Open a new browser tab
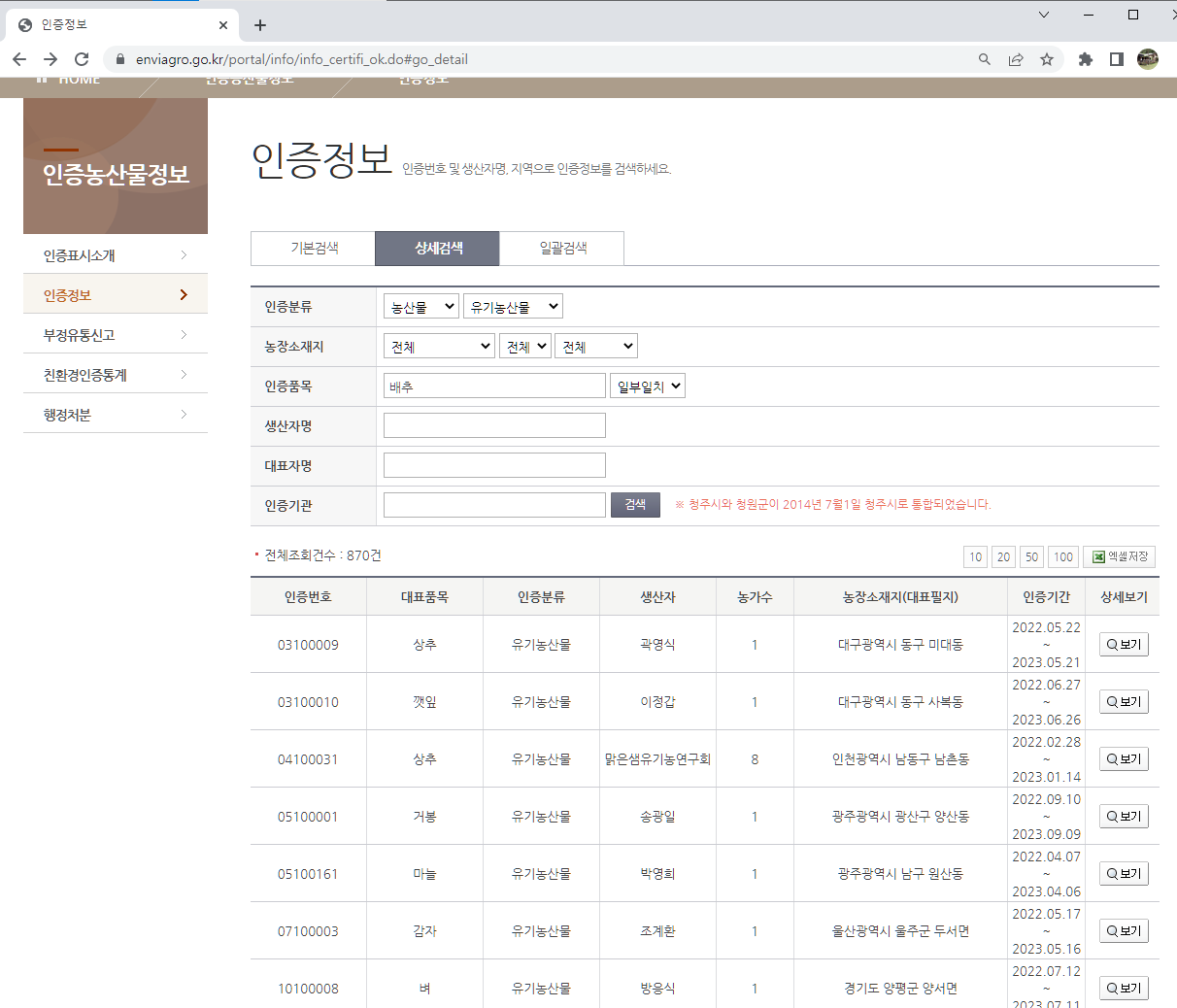Viewport: 1177px width, 1008px height. click(x=260, y=25)
